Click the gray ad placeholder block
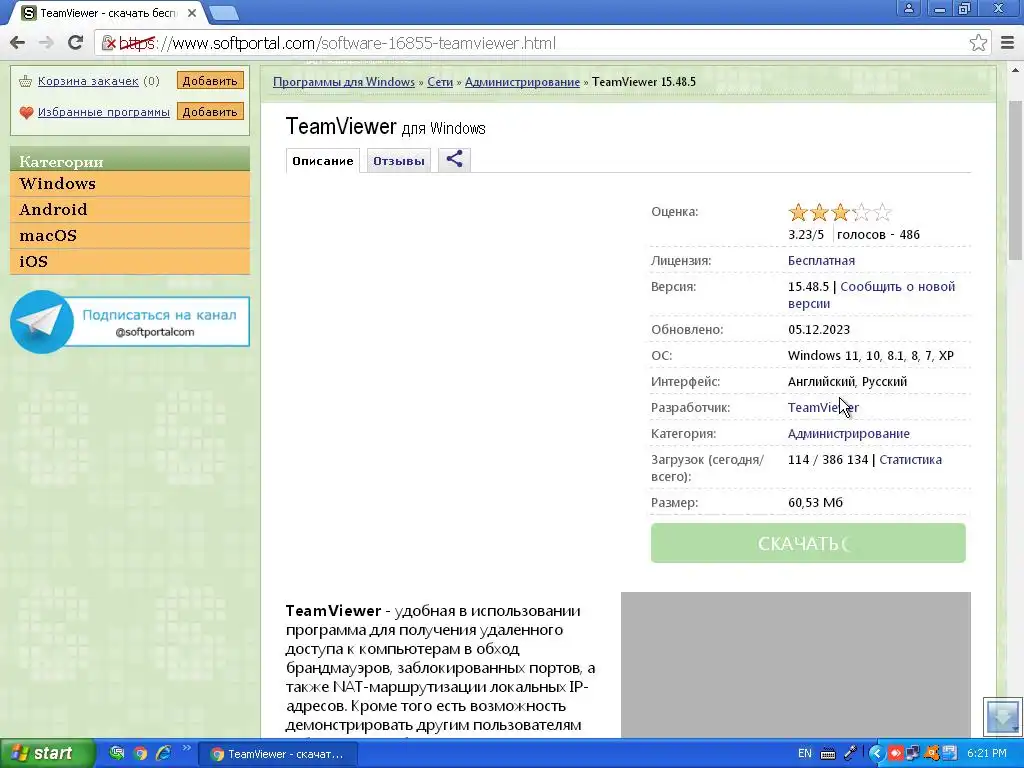Screen dimensions: 1024x768 (x=795, y=665)
